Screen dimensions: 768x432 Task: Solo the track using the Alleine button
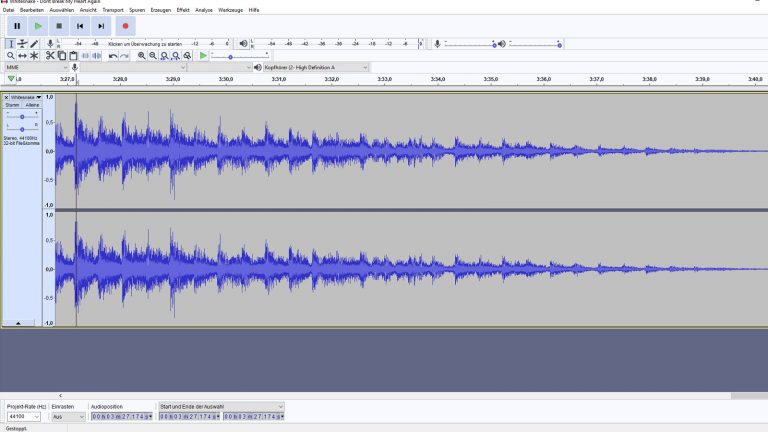(31, 105)
